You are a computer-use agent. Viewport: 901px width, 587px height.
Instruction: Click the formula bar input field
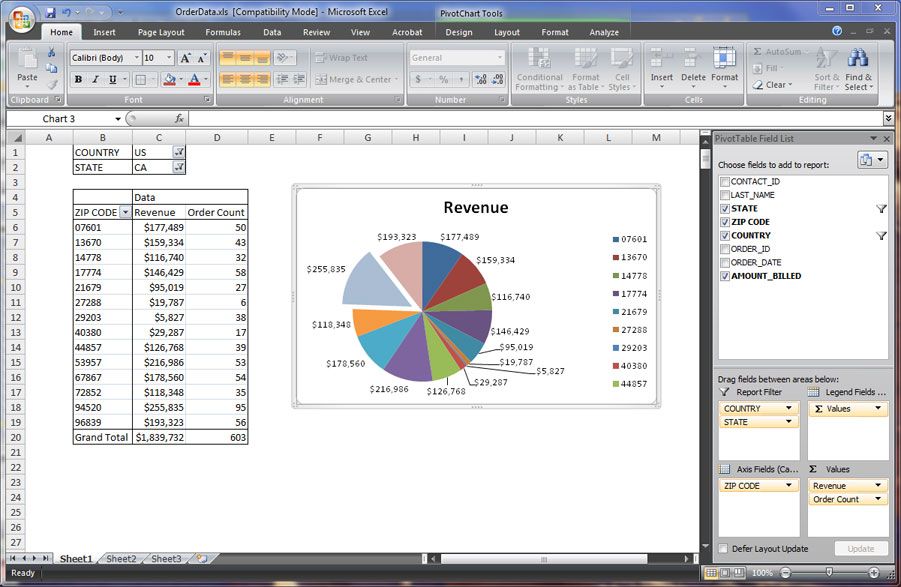(534, 119)
